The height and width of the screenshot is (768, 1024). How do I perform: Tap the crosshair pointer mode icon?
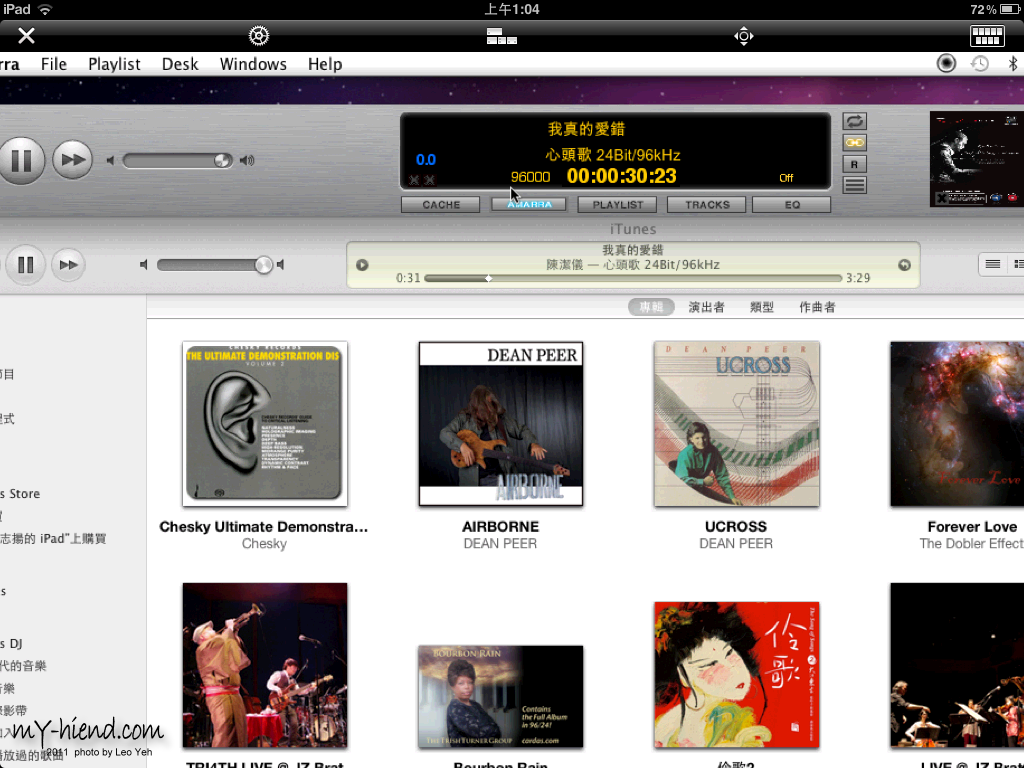click(x=744, y=36)
